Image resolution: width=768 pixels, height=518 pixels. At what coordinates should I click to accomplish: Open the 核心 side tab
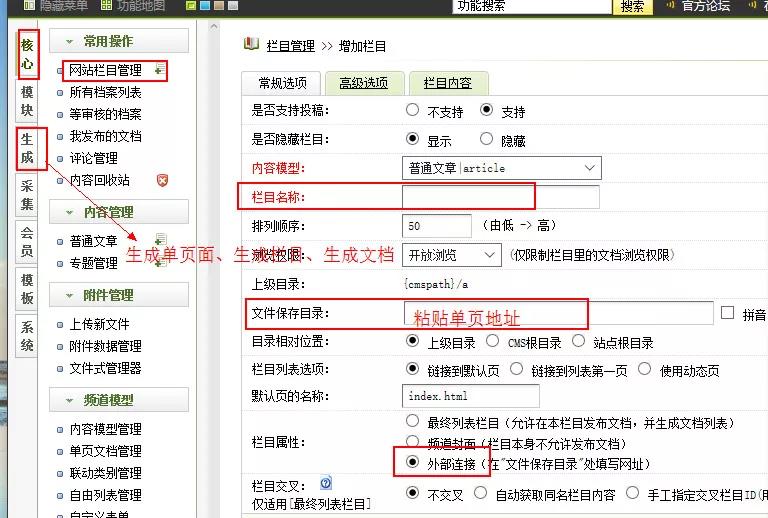(27, 54)
